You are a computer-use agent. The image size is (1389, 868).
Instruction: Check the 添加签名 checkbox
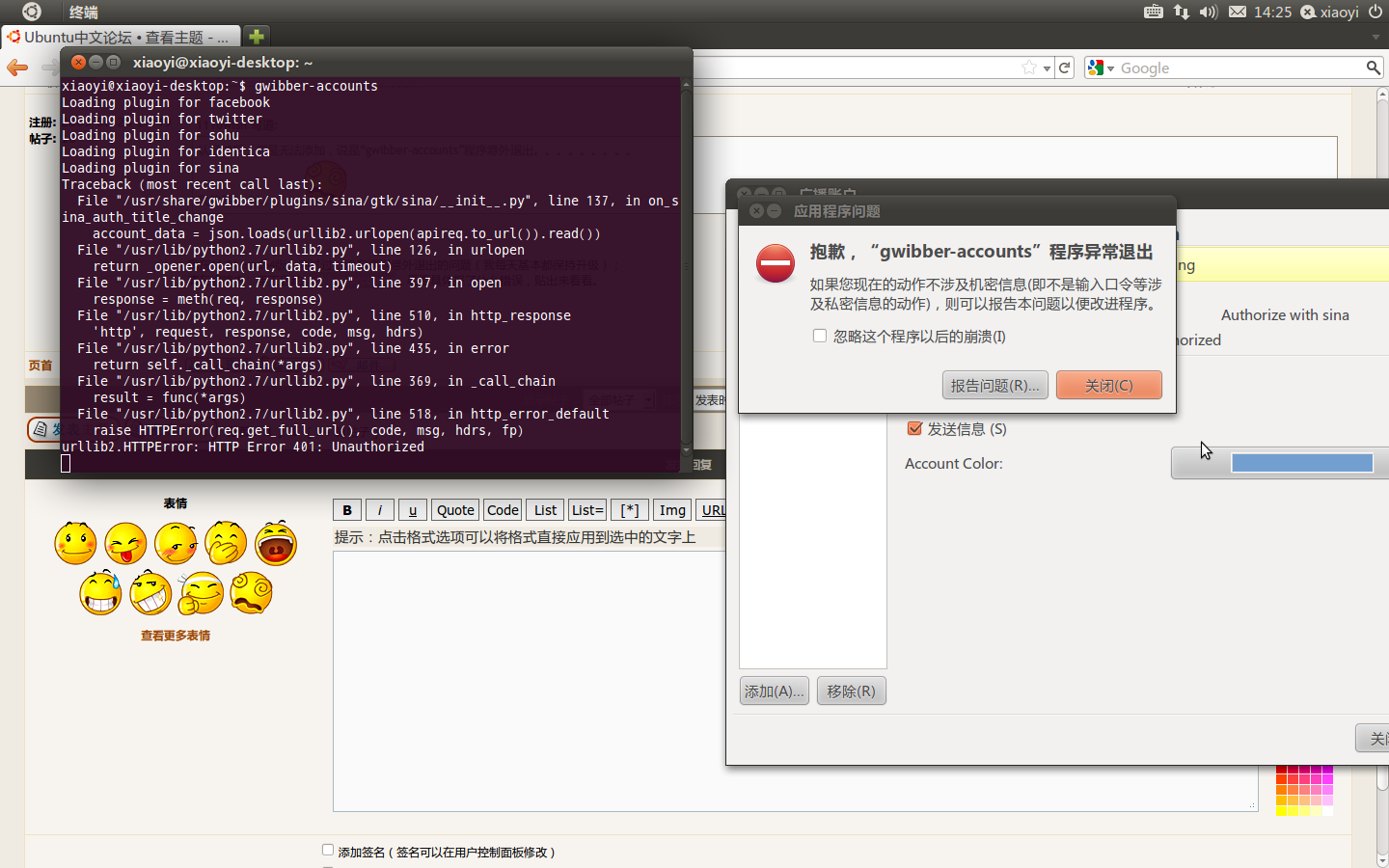point(328,850)
